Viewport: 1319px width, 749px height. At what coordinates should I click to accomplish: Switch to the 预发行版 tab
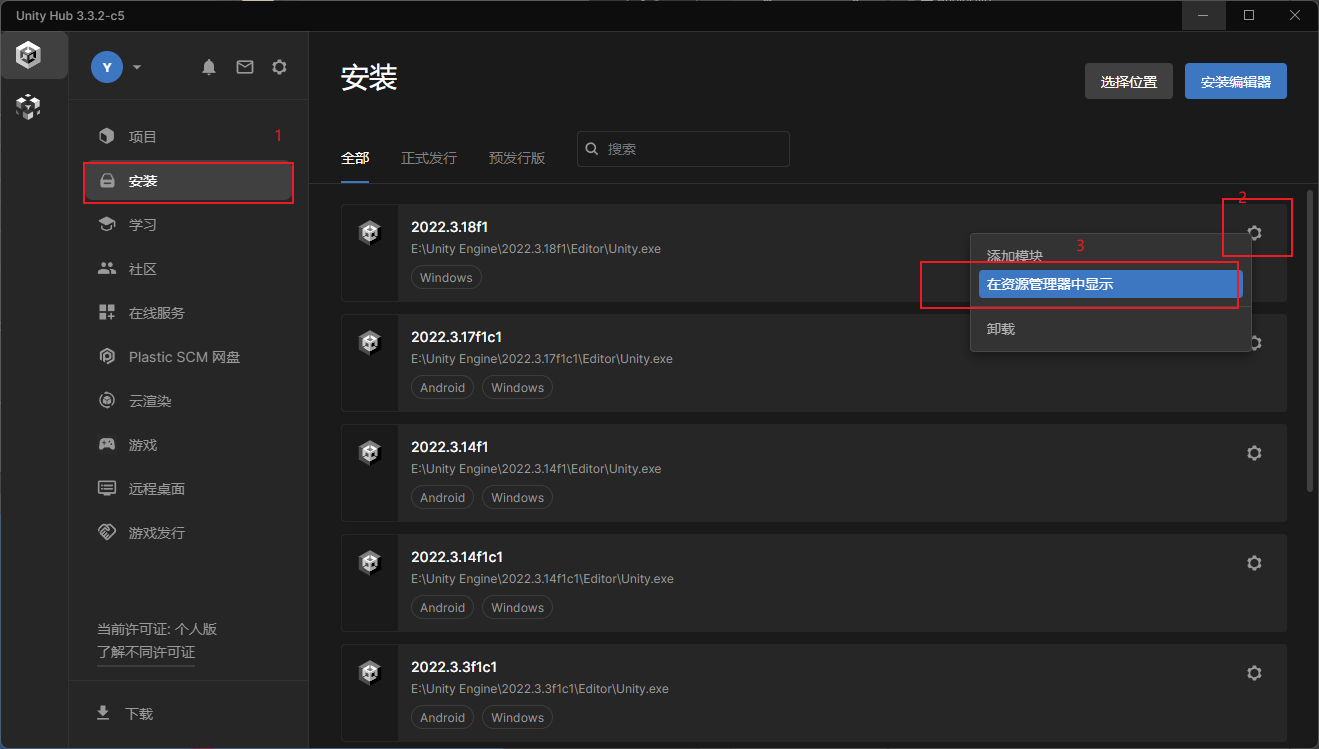click(516, 157)
